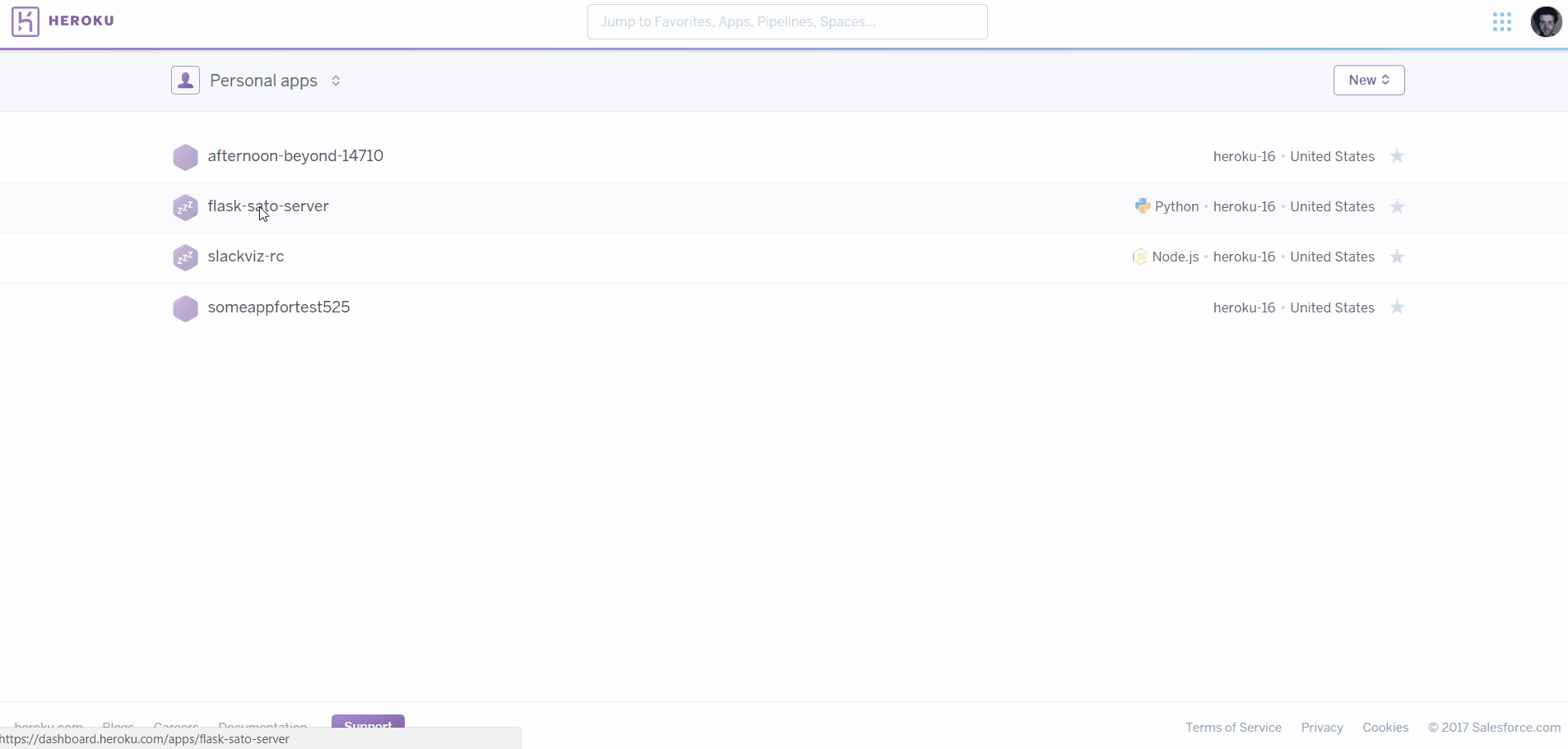The width and height of the screenshot is (1568, 749).
Task: Open the afternoon-beyond-14710 app
Action: click(295, 156)
